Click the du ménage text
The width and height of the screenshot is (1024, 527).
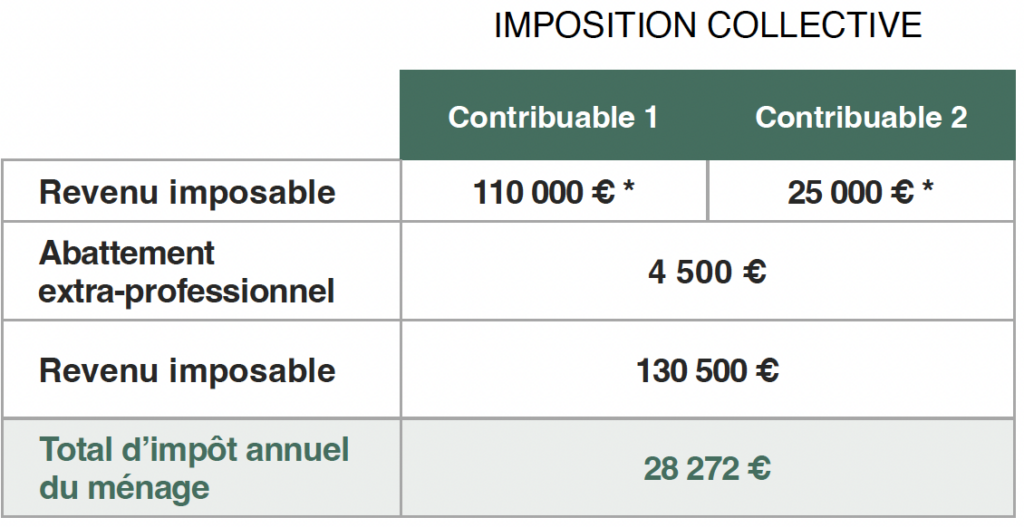(124, 487)
